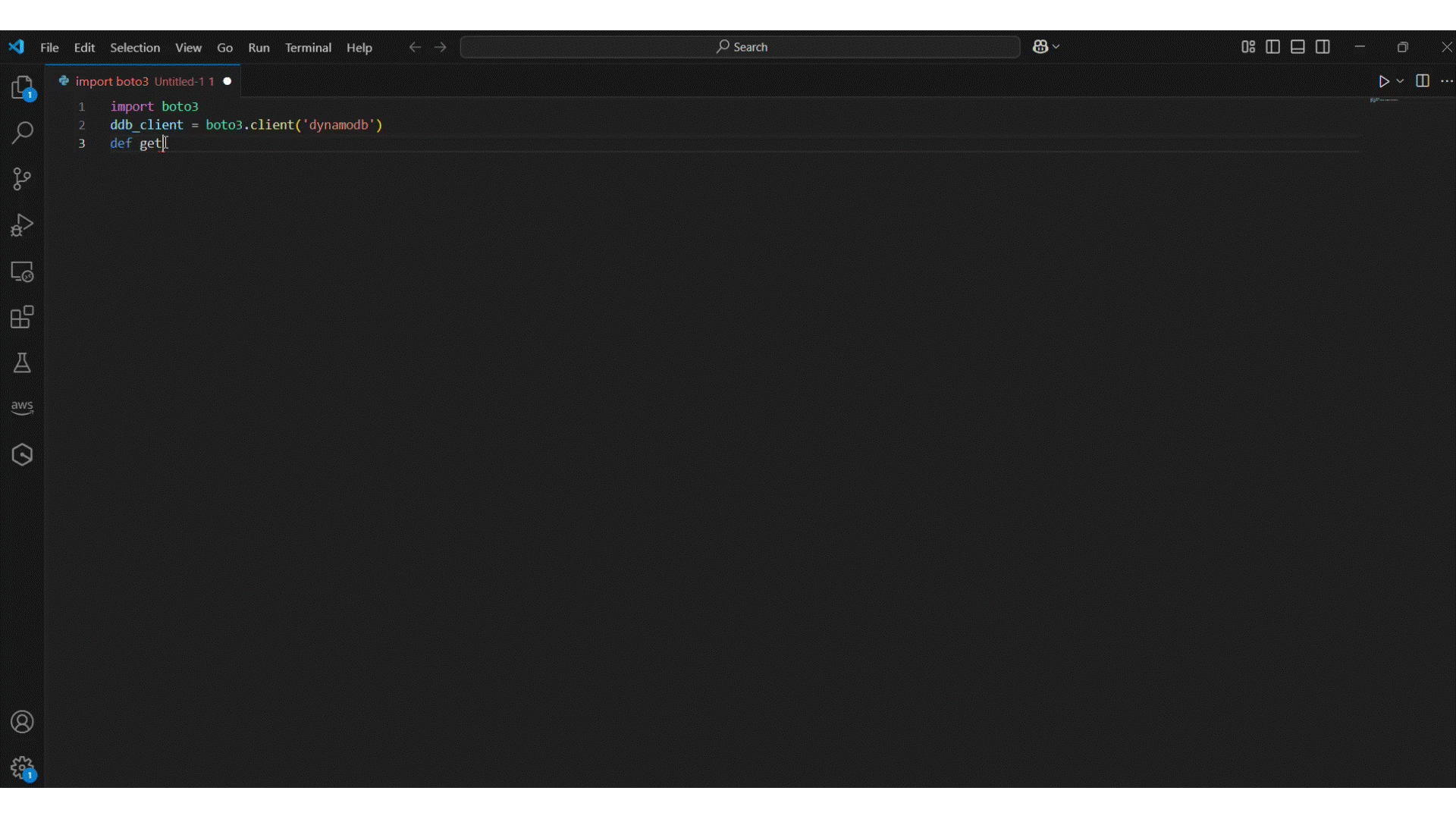
Task: Open the Extensions view
Action: (23, 317)
